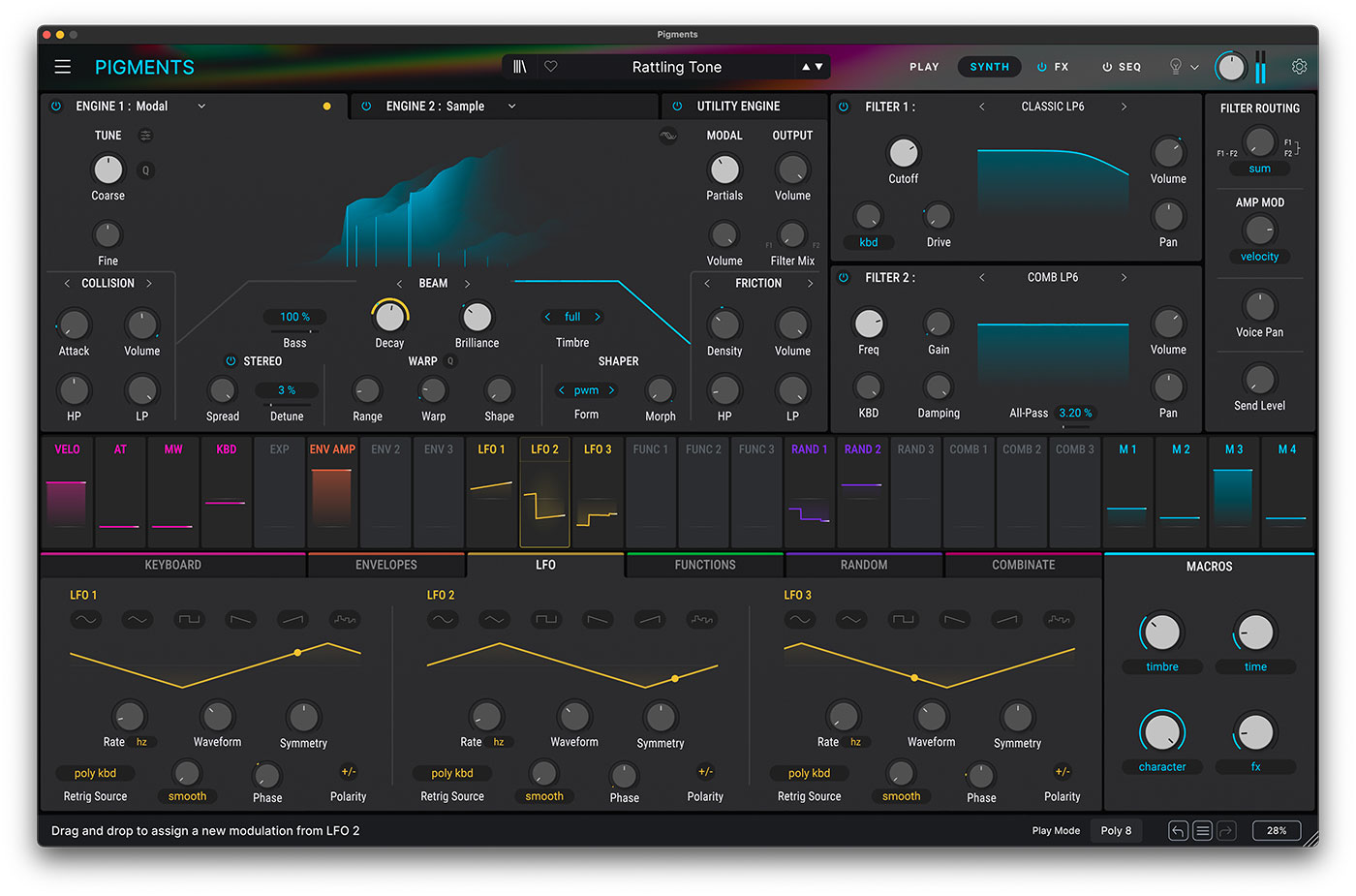Open the ENVELOPES modulation tab

[x=386, y=565]
